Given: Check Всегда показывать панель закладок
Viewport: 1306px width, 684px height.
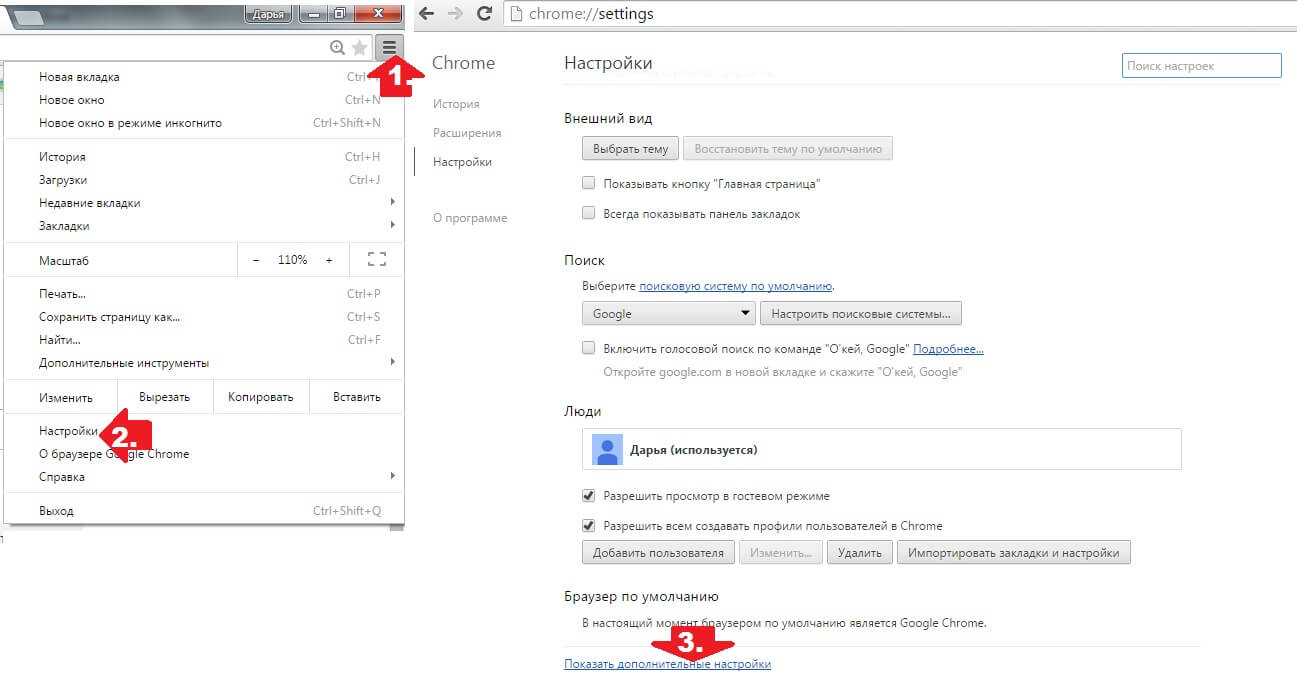Looking at the screenshot, I should [589, 214].
